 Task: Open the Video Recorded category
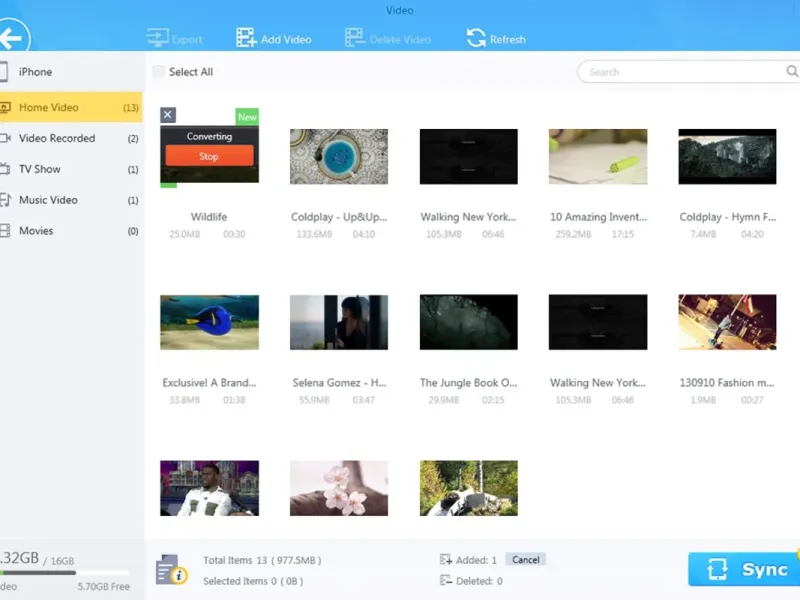[x=71, y=138]
